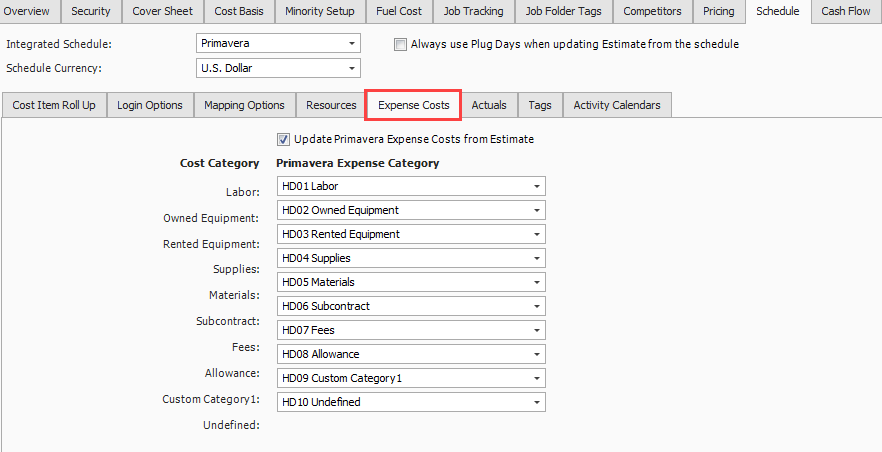This screenshot has height=452, width=882.
Task: Open the Actuals tab
Action: [x=489, y=105]
